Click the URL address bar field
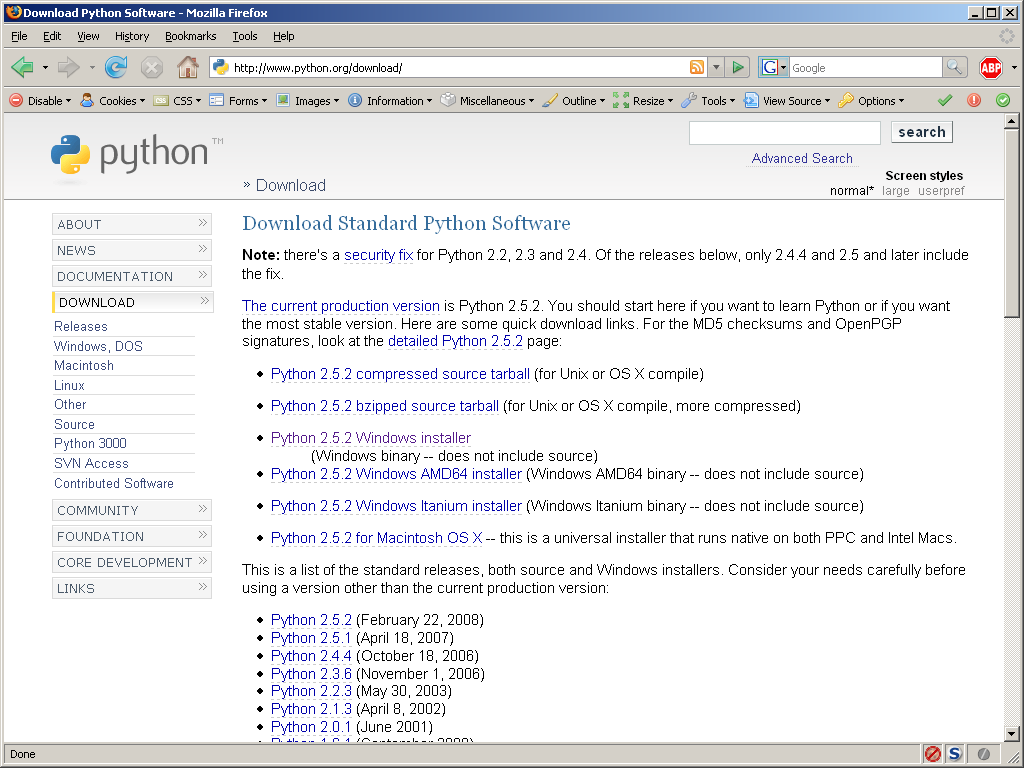The image size is (1024, 768). click(458, 67)
